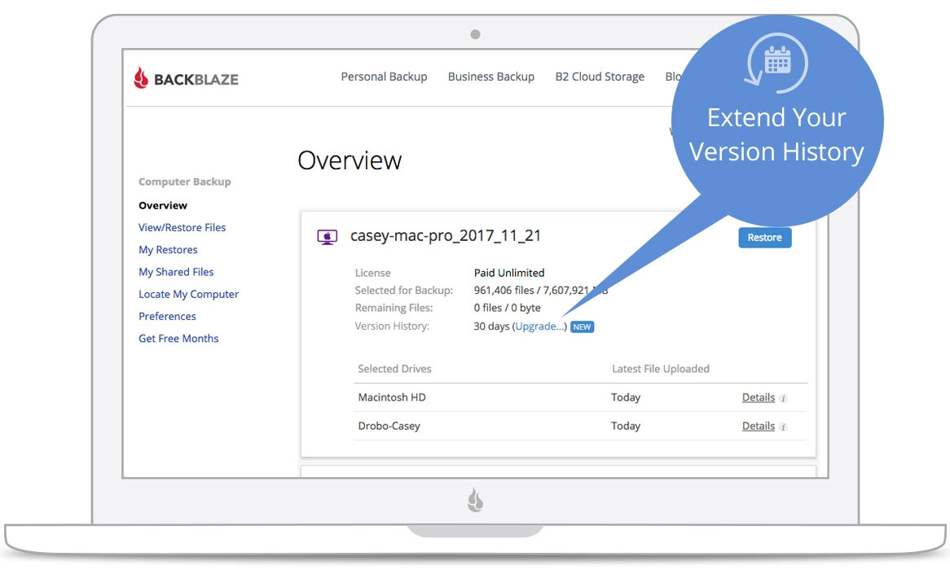The height and width of the screenshot is (574, 950).
Task: Go to View/Restore Files
Action: (182, 227)
